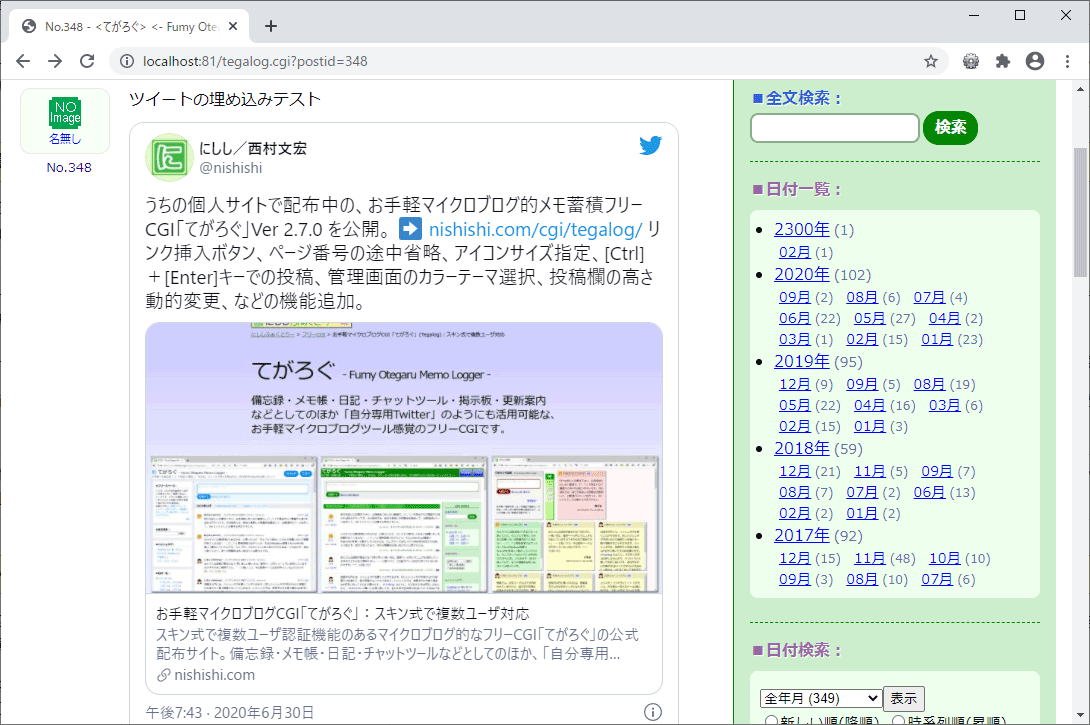The width and height of the screenshot is (1090, 725).
Task: Open 12月 (21) under 2018年
Action: click(x=795, y=471)
